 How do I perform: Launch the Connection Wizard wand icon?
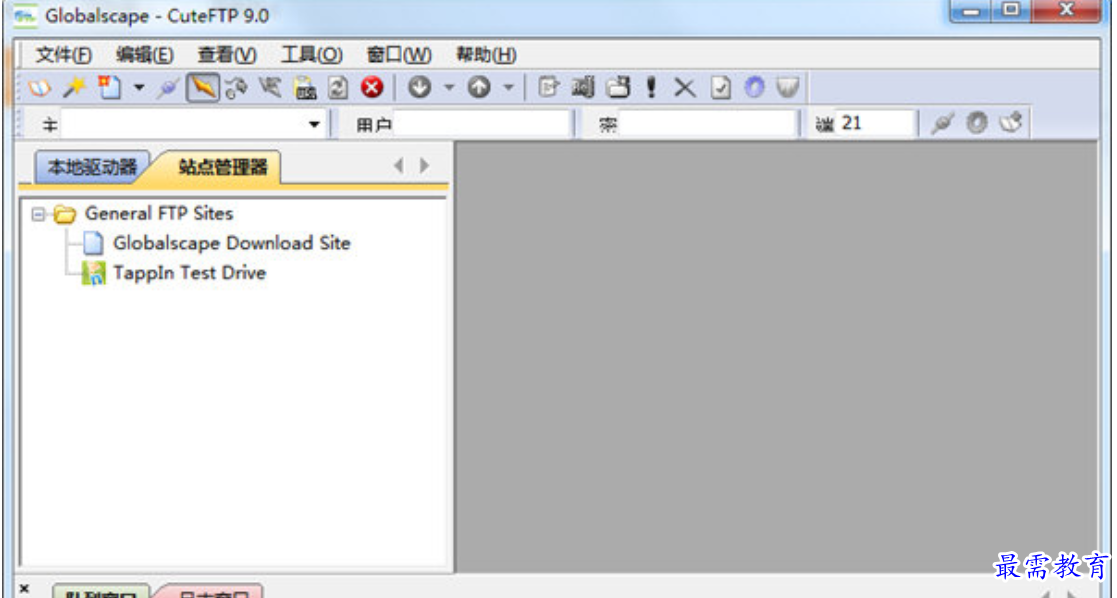[75, 88]
